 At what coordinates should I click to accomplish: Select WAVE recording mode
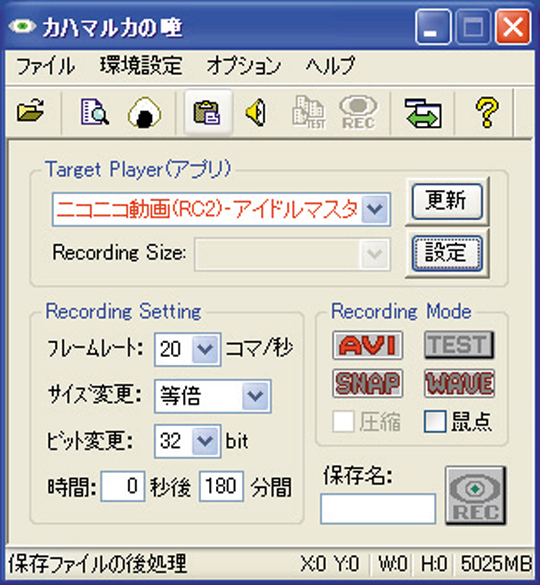[459, 383]
